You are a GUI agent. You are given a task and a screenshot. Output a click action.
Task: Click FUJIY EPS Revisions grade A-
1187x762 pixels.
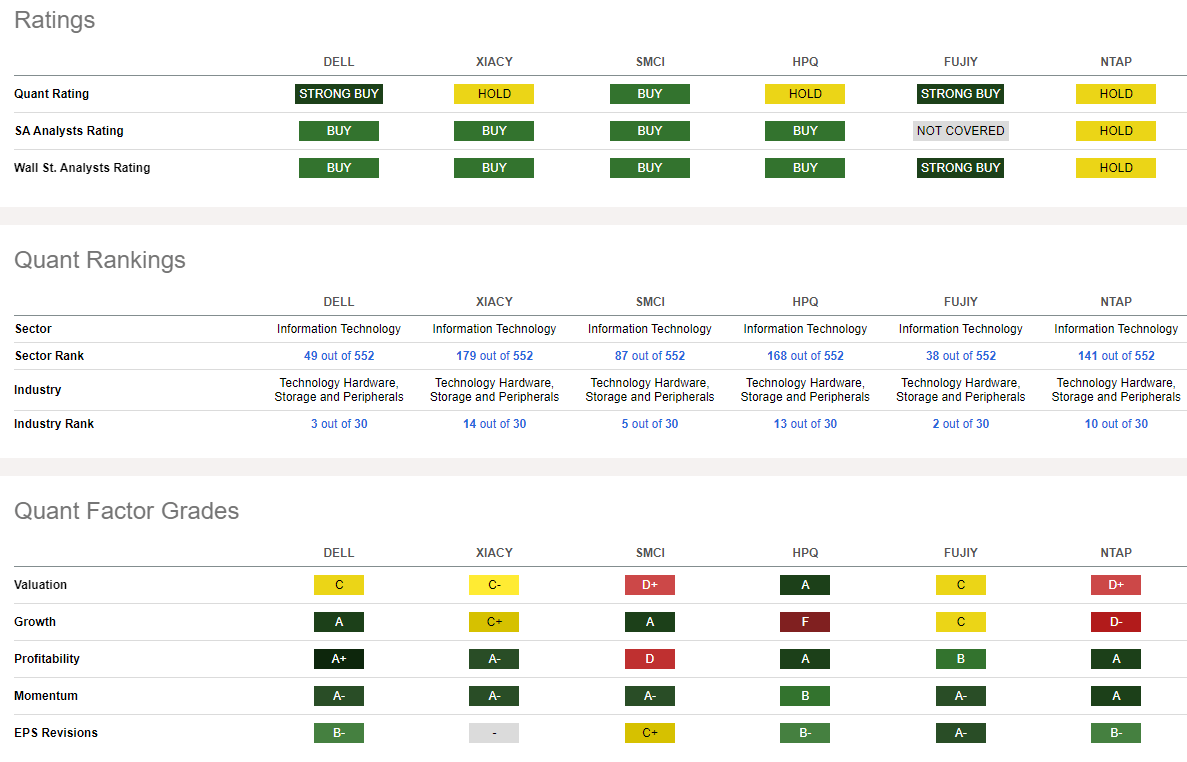961,733
